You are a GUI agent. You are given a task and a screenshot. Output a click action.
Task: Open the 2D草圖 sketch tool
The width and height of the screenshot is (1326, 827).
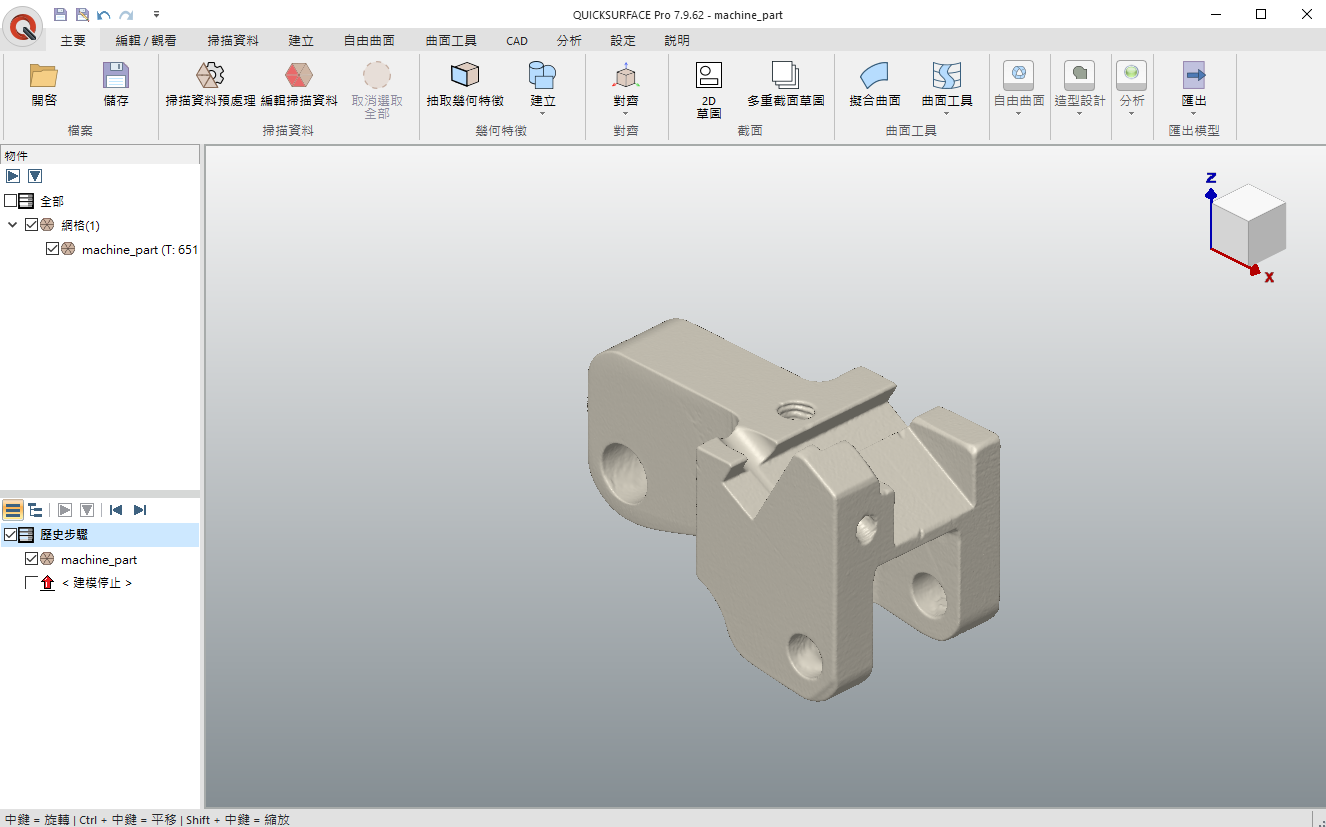(709, 76)
